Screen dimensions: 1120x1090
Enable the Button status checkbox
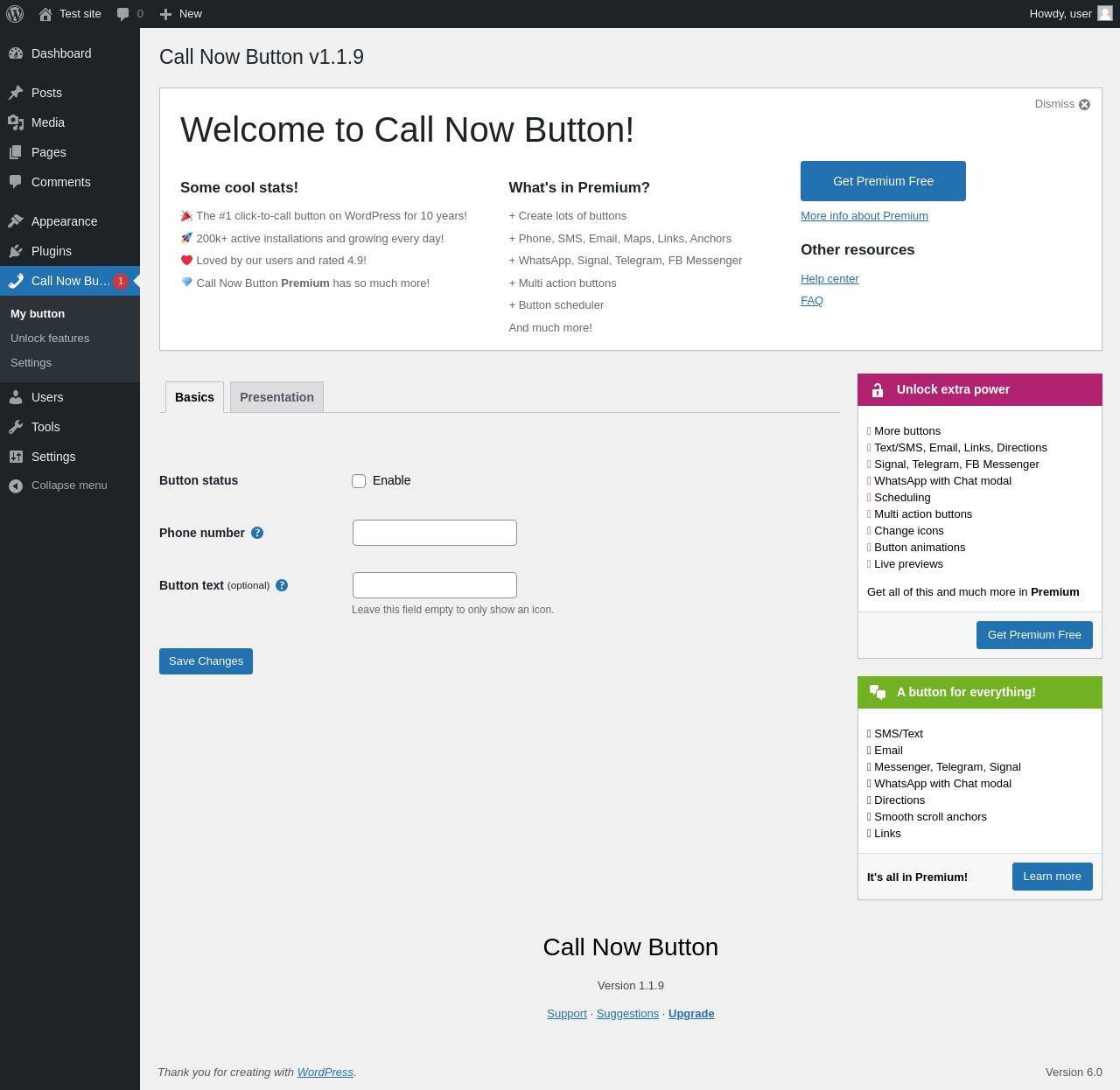pyautogui.click(x=359, y=481)
